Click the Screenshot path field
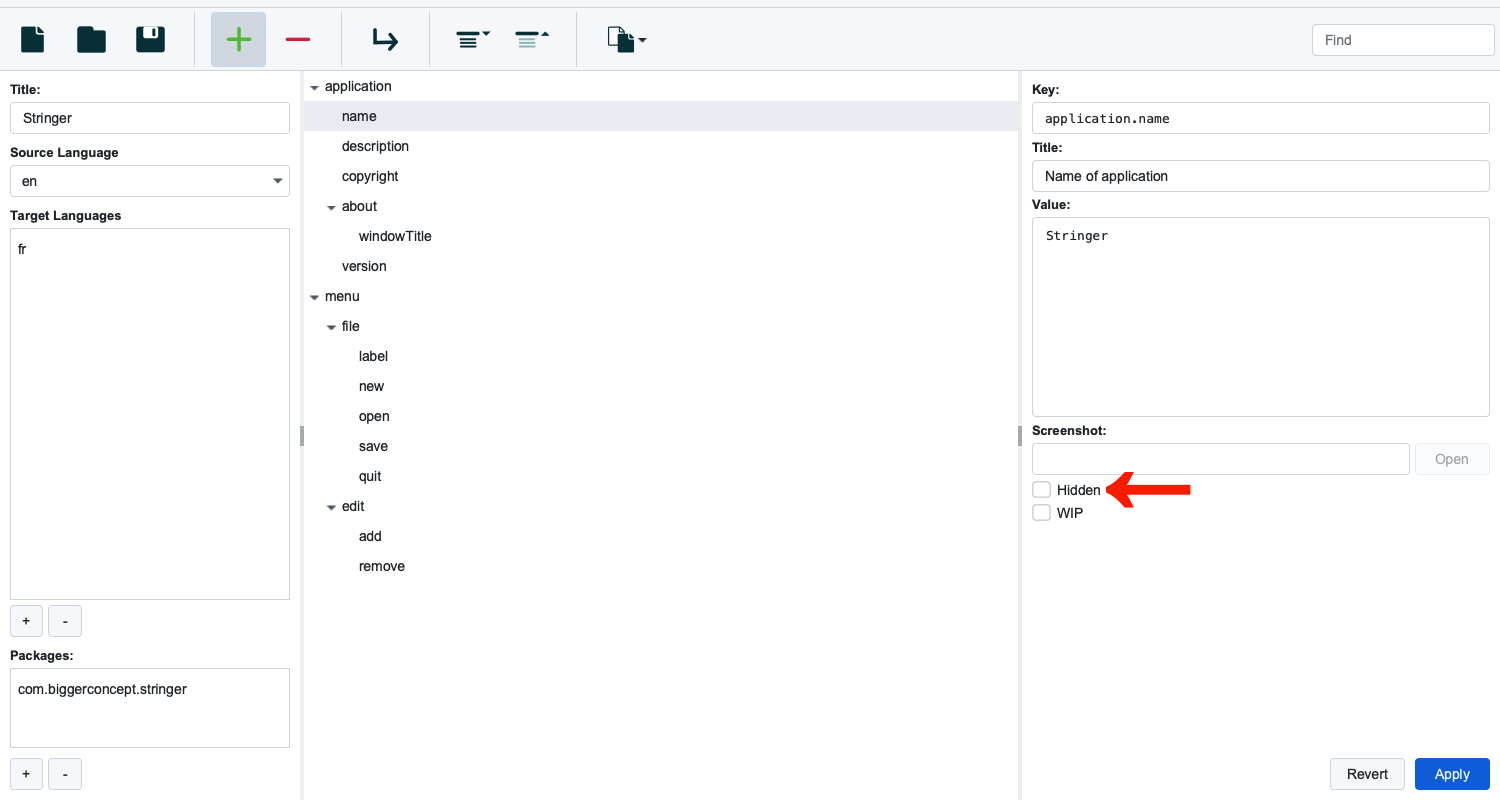This screenshot has height=800, width=1500. 1221,459
